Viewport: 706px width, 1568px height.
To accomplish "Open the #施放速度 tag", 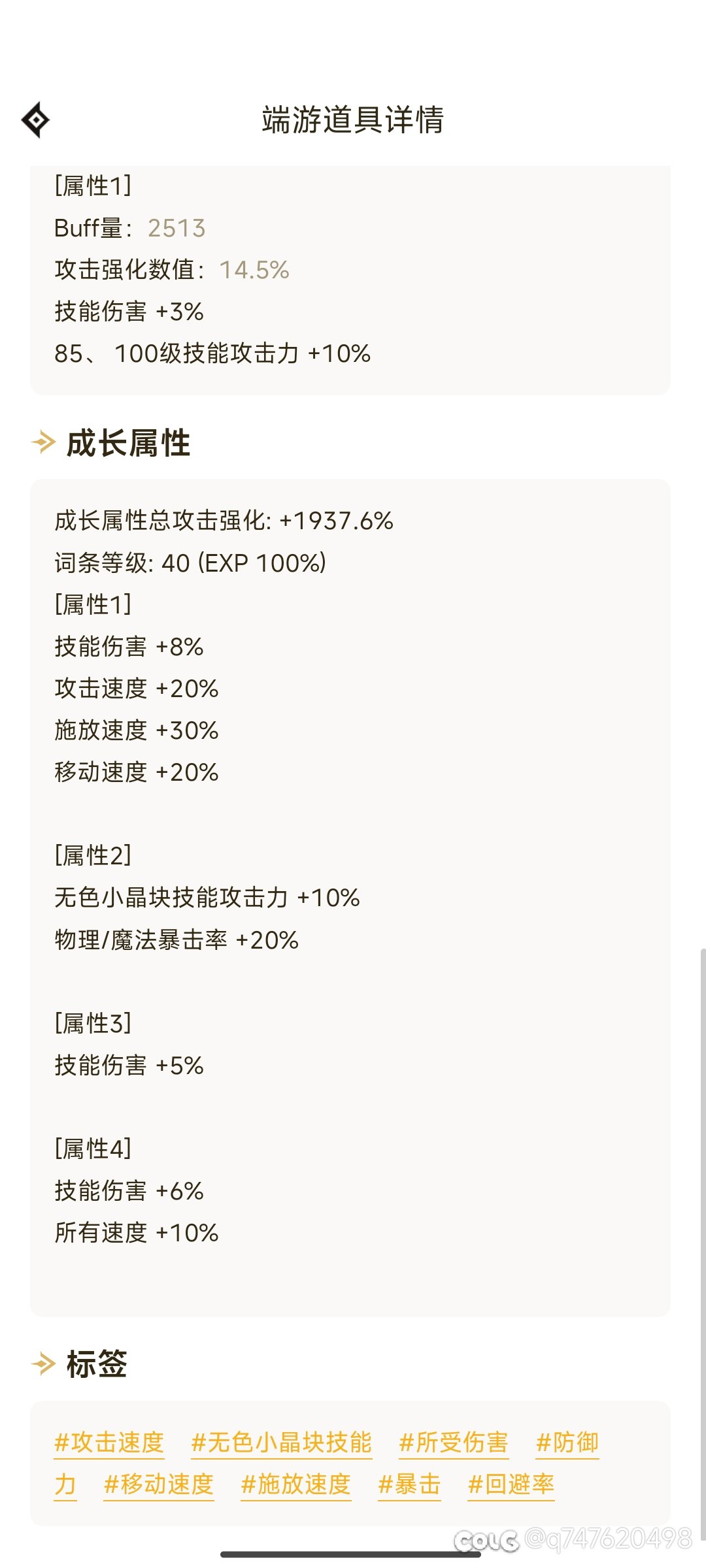I will pyautogui.click(x=296, y=1484).
